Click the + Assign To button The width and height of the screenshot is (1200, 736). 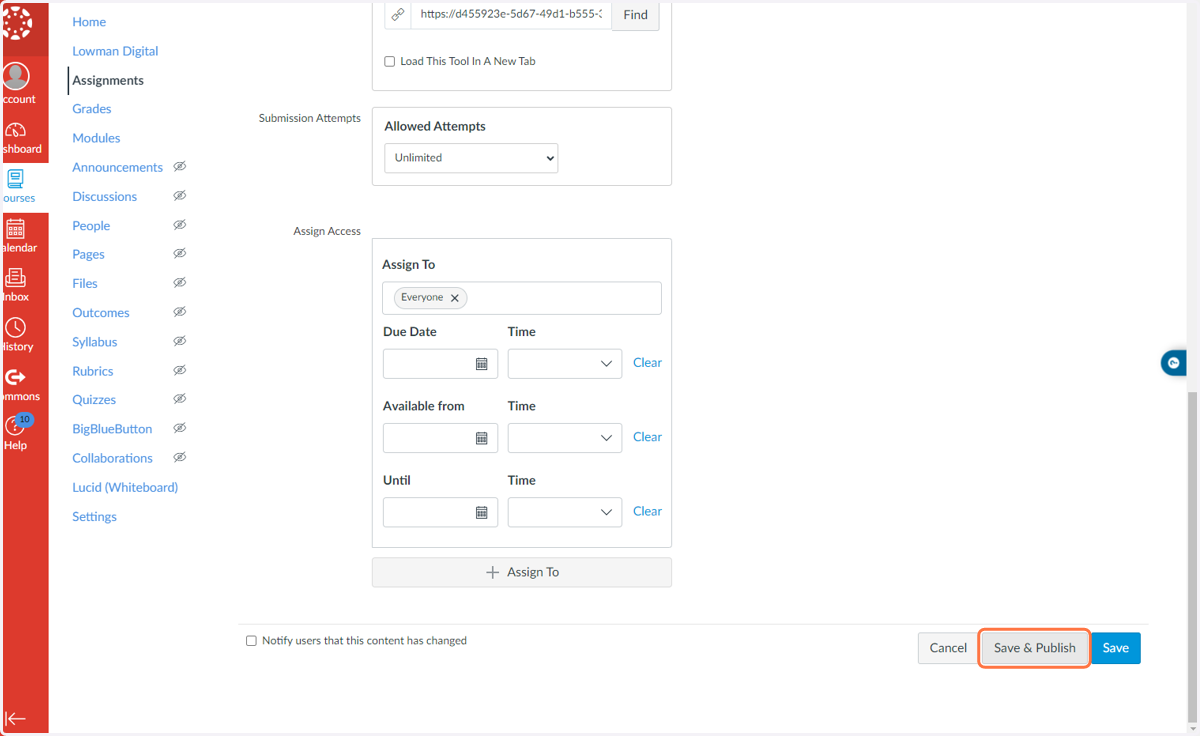522,572
